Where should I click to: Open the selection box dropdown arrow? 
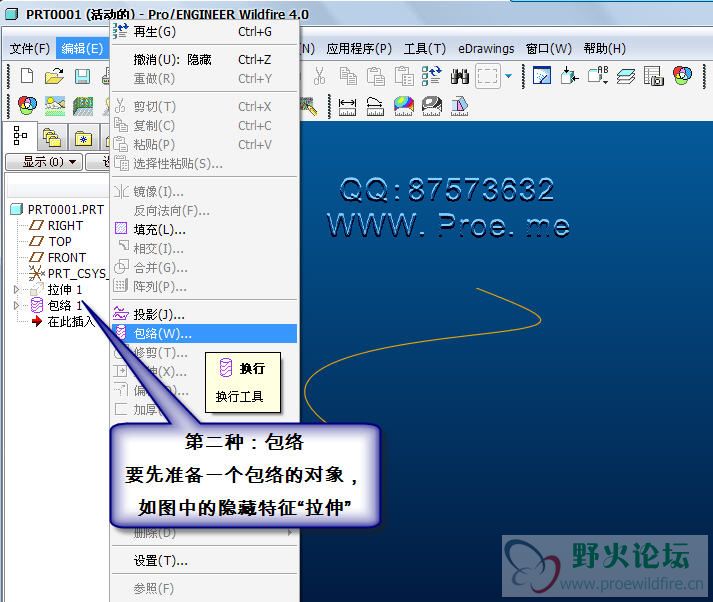(508, 76)
